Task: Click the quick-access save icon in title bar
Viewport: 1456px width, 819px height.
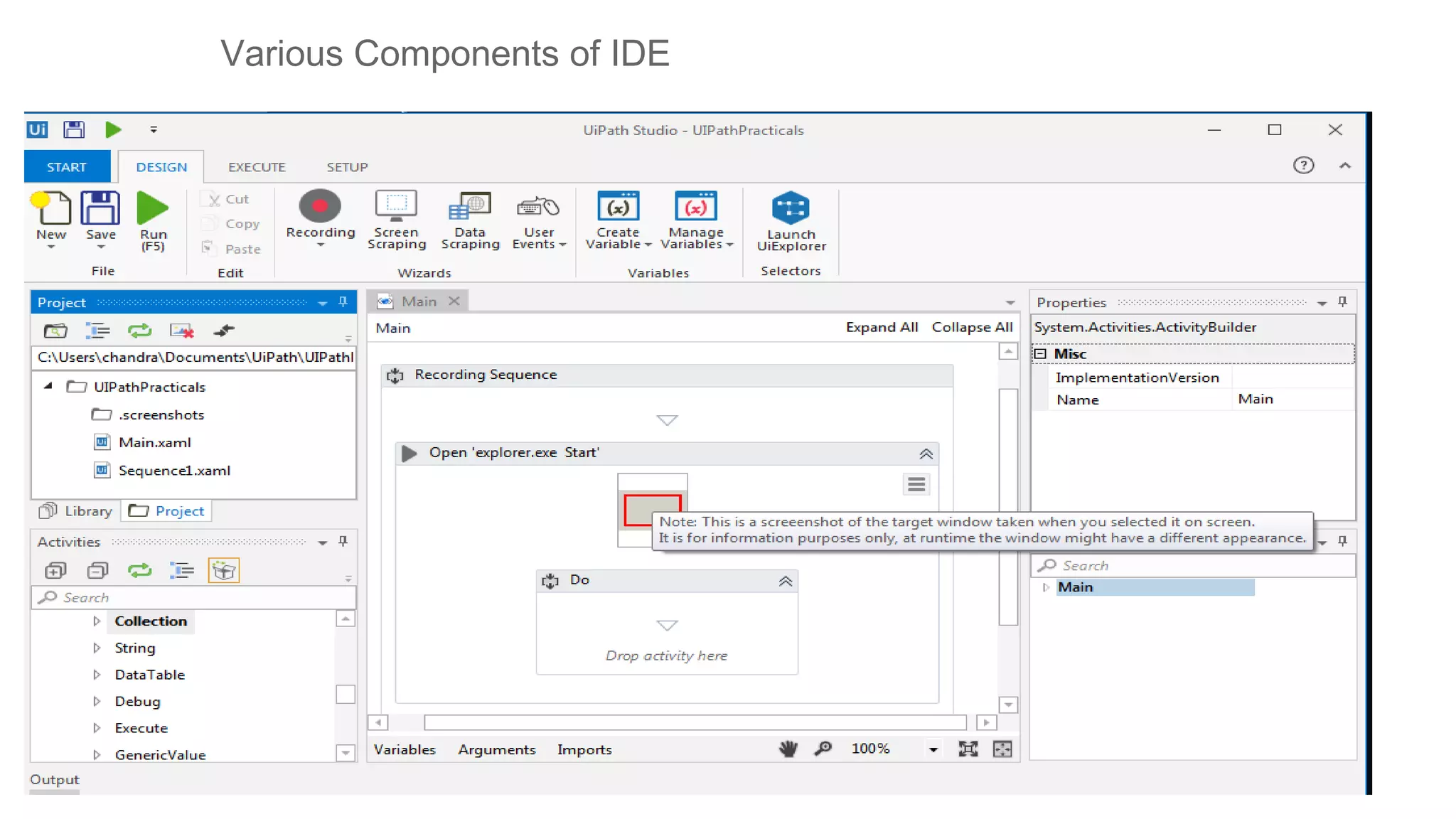Action: (x=74, y=130)
